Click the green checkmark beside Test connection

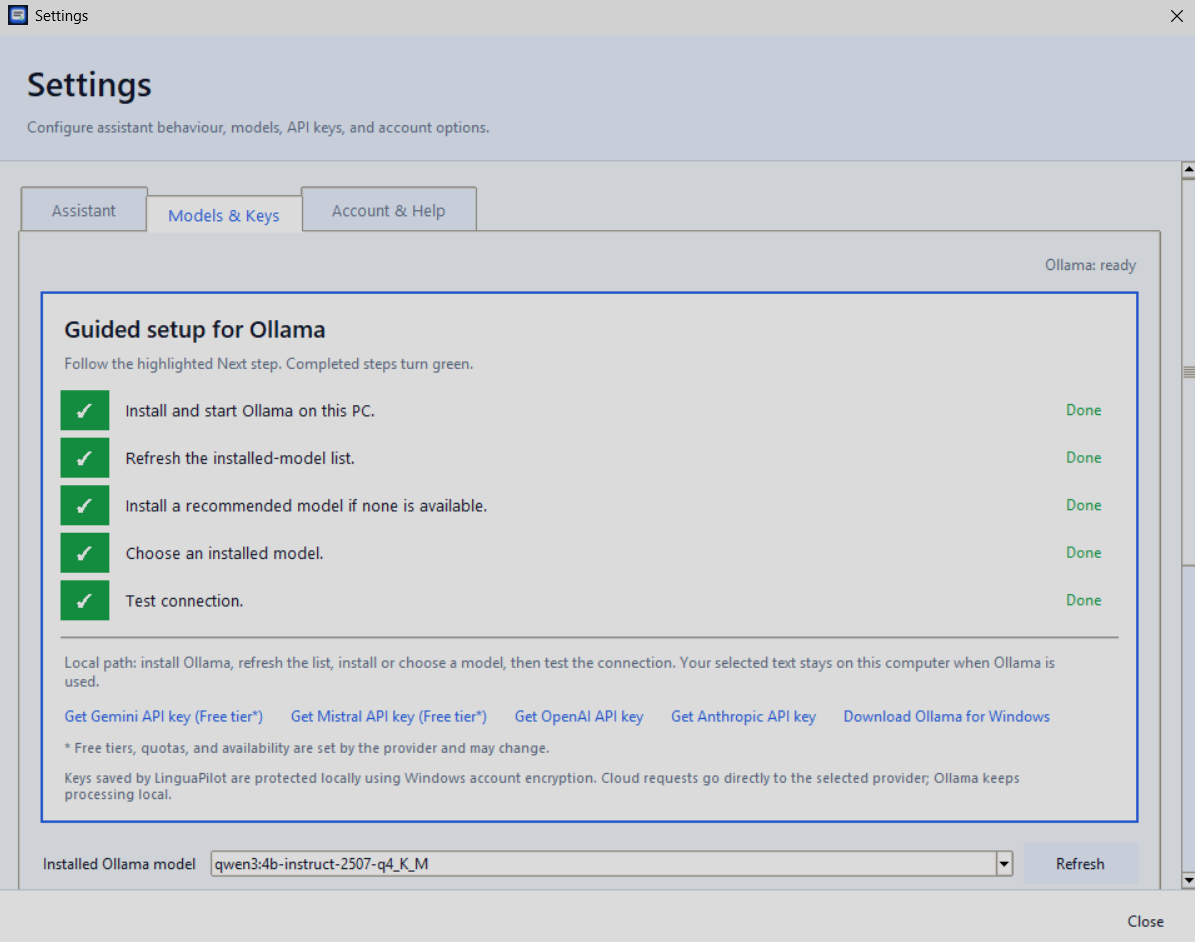click(x=85, y=601)
